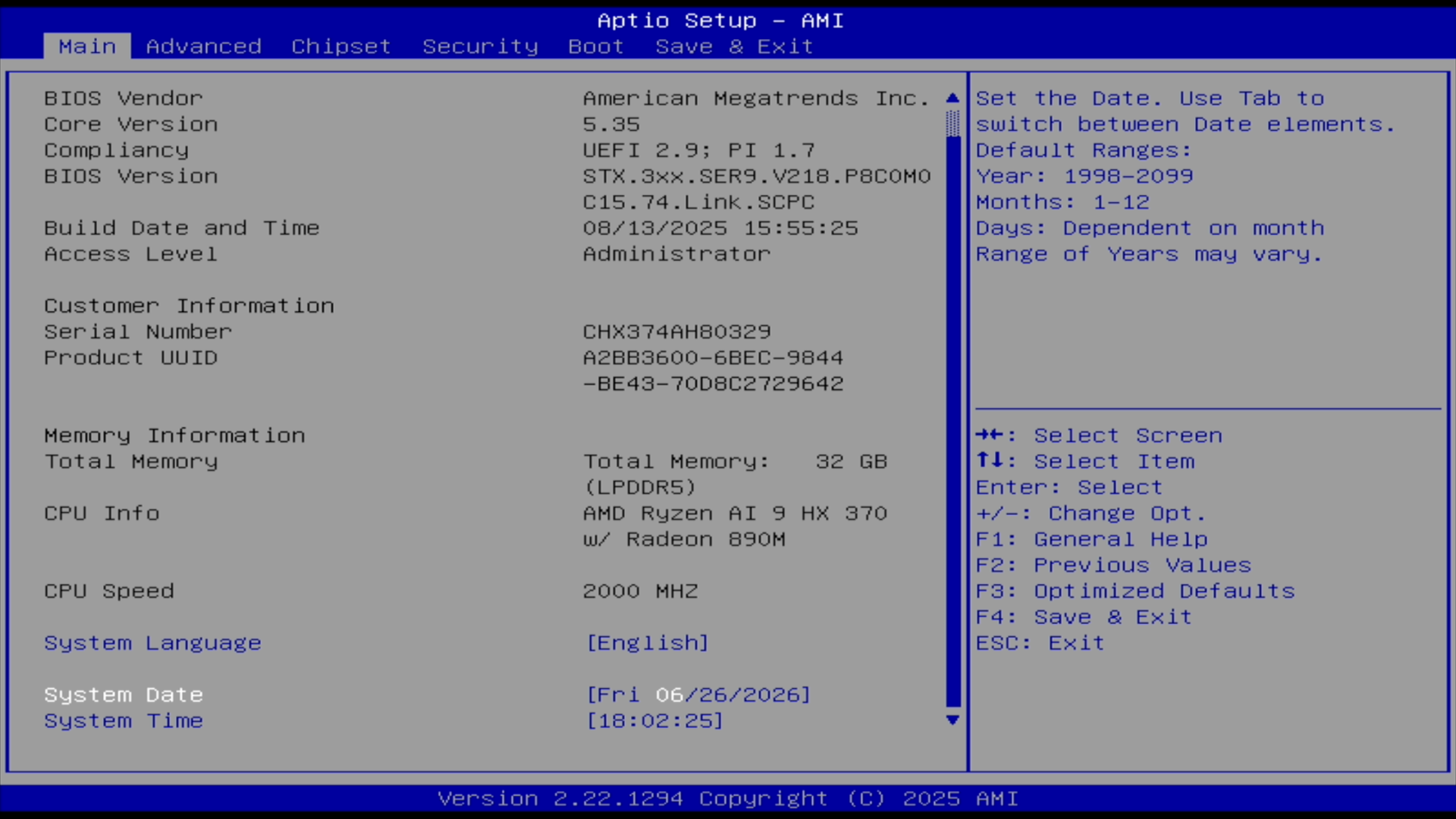Viewport: 1456px width, 819px height.
Task: Select the System Date setting
Action: coord(124,695)
